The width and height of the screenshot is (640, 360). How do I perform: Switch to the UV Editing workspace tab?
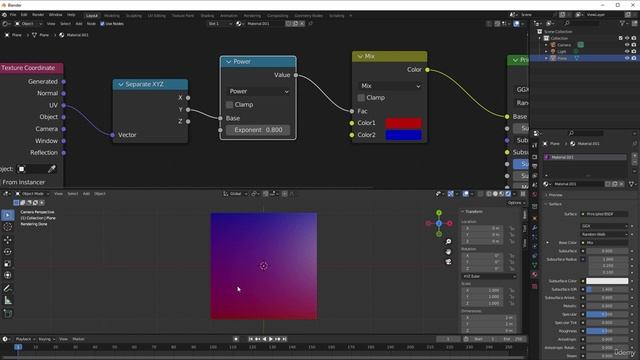157,16
